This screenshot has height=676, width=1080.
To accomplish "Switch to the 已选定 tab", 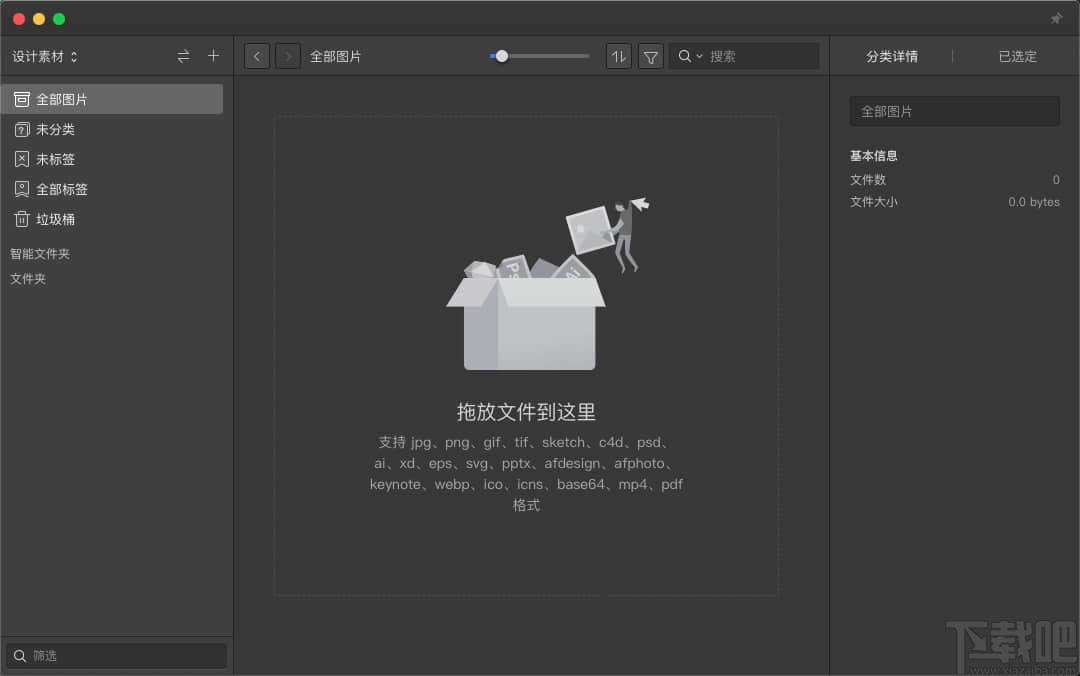I will tap(1017, 56).
